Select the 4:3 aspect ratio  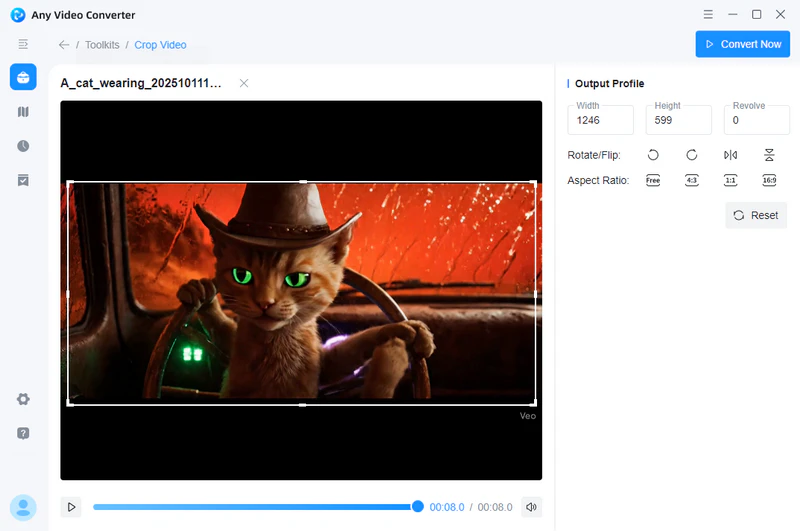pos(691,181)
